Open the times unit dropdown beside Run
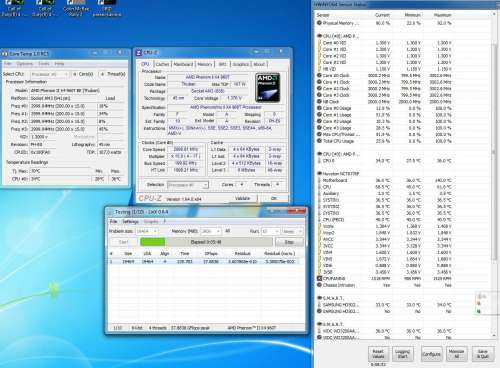The width and height of the screenshot is (500, 368). point(292,231)
